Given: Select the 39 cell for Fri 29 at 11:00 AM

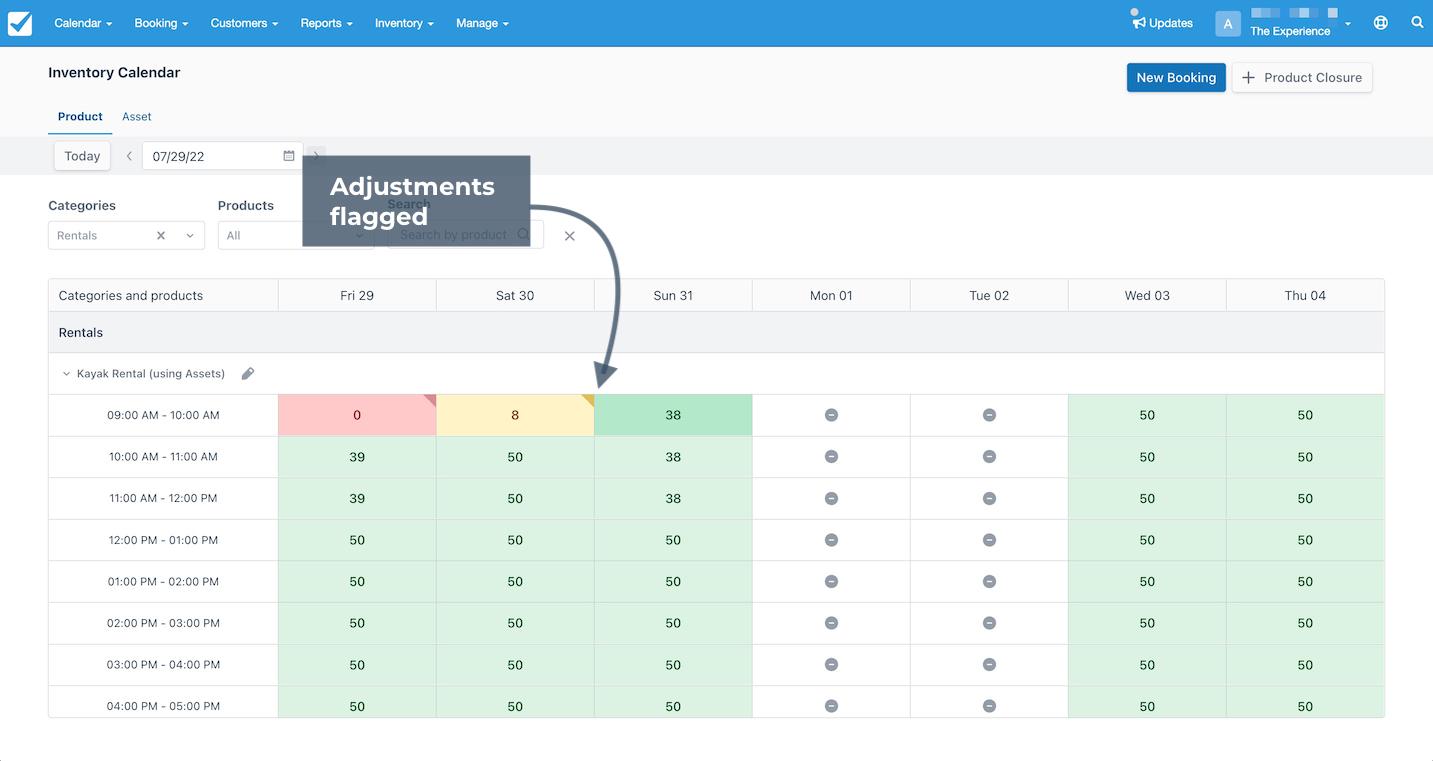Looking at the screenshot, I should click(x=357, y=498).
